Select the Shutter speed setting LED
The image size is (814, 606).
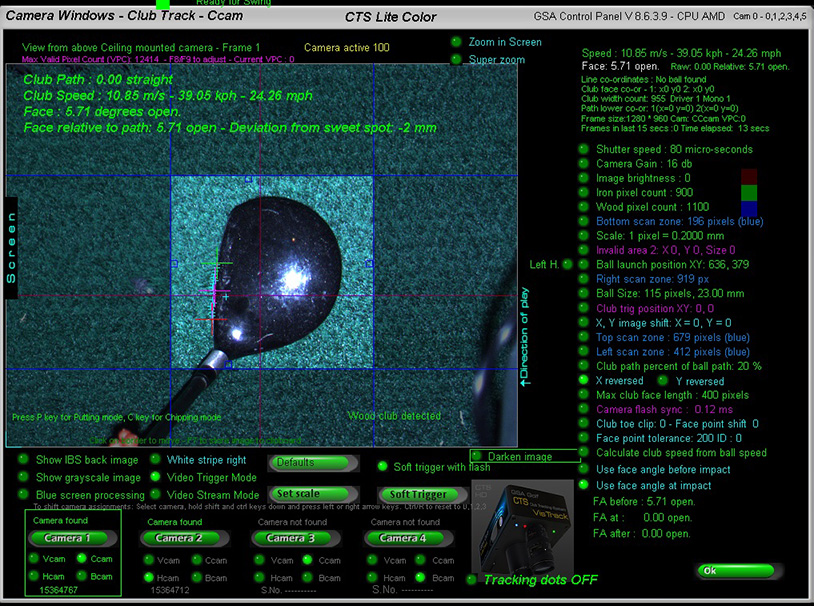(x=584, y=149)
